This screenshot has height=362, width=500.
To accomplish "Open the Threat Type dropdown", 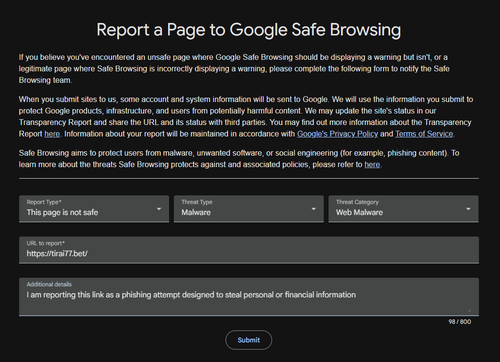I will [249, 209].
